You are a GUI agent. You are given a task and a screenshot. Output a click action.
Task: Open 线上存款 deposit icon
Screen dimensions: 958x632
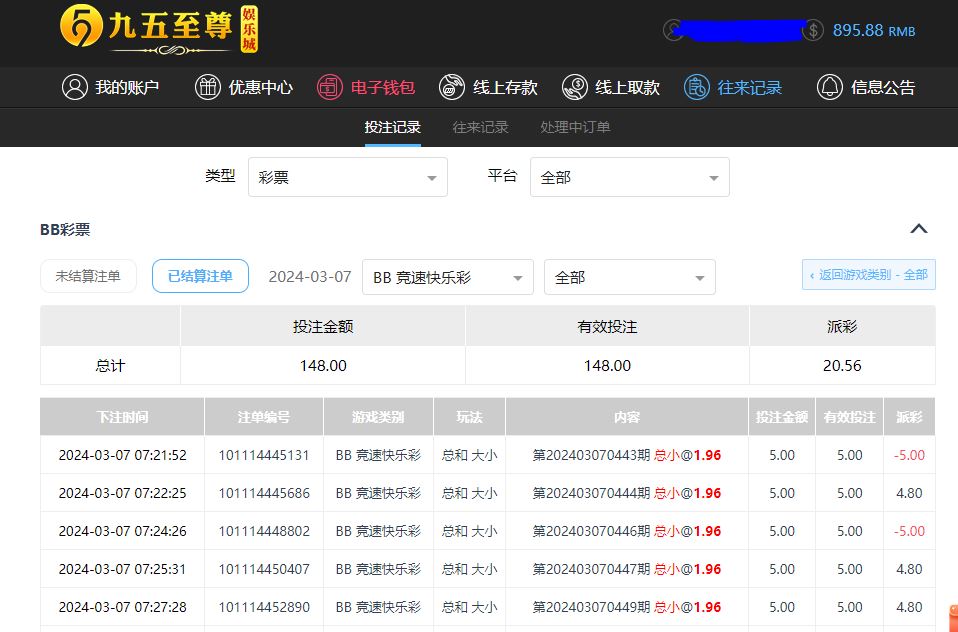pyautogui.click(x=452, y=87)
